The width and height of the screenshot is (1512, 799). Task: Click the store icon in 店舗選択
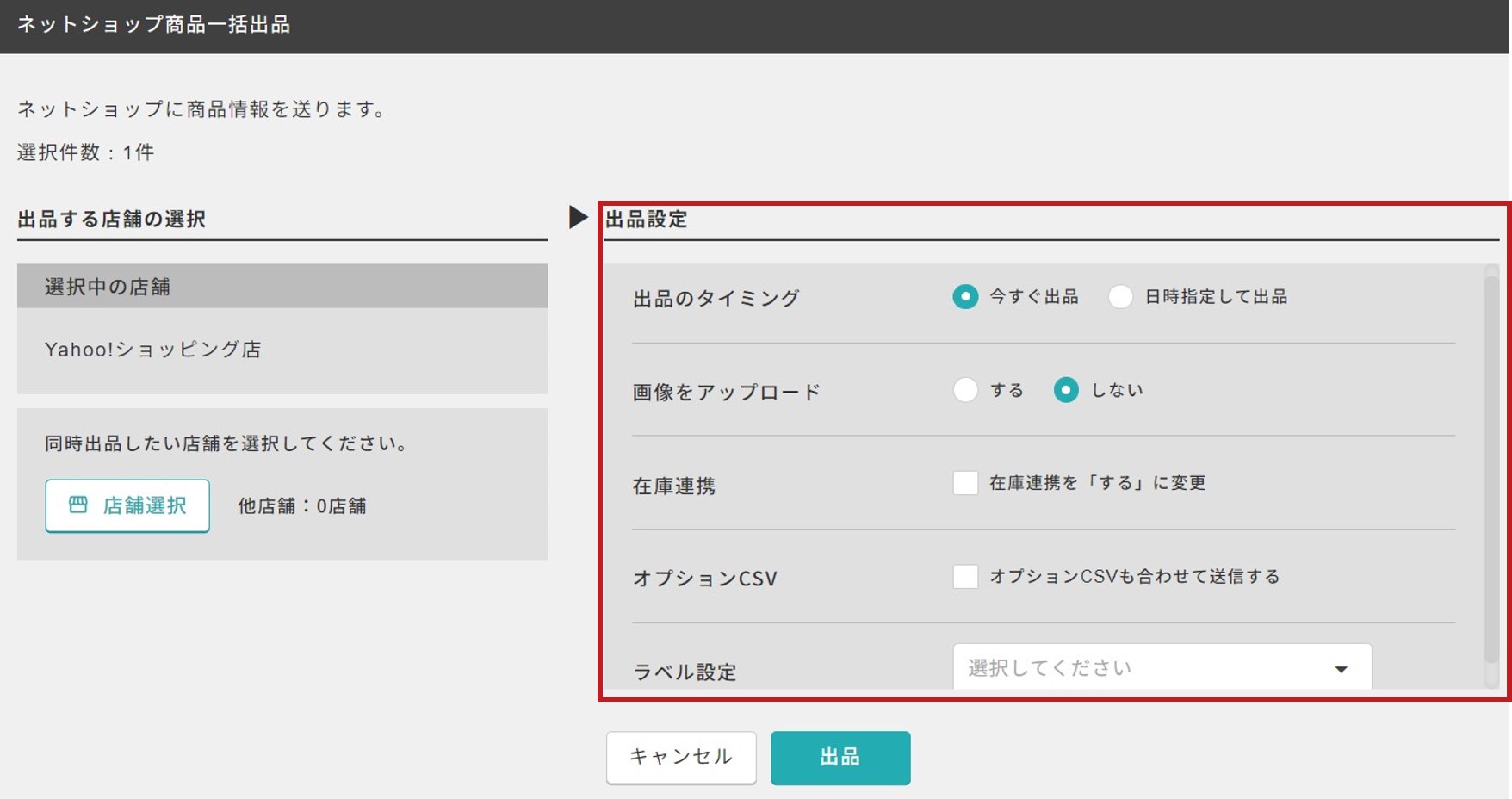tap(78, 505)
